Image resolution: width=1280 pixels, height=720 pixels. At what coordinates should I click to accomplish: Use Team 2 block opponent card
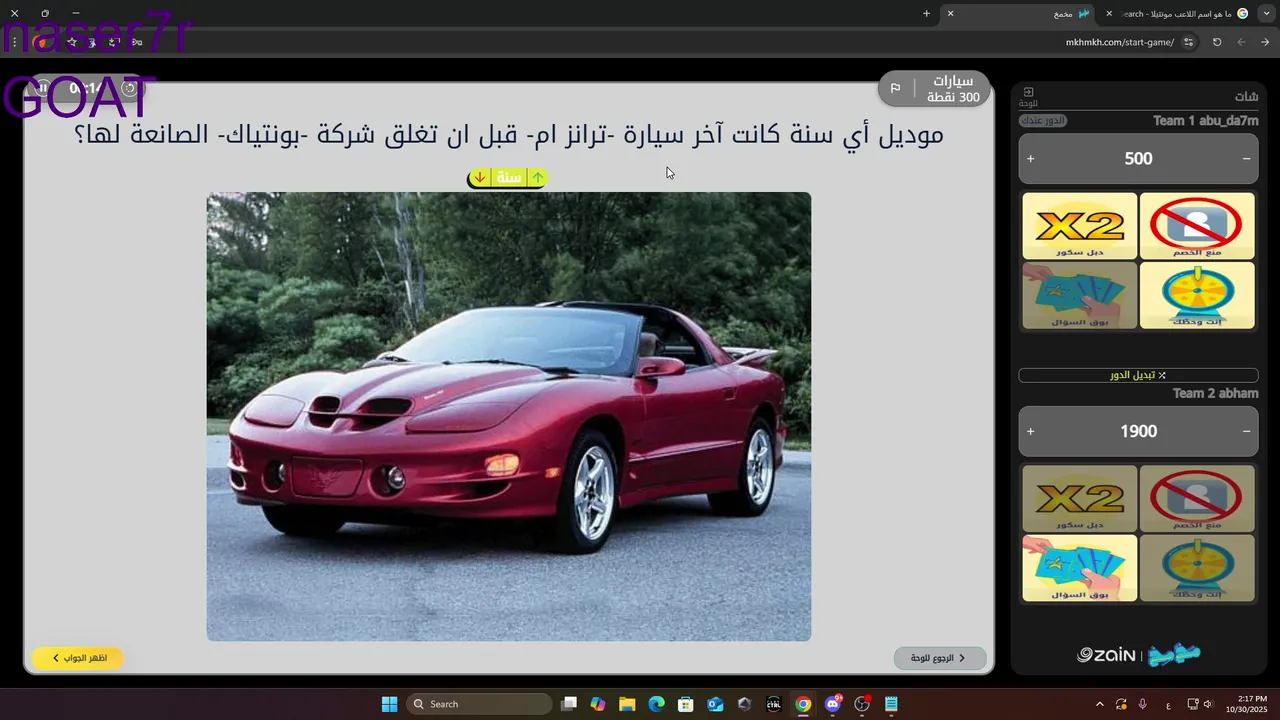[1197, 498]
